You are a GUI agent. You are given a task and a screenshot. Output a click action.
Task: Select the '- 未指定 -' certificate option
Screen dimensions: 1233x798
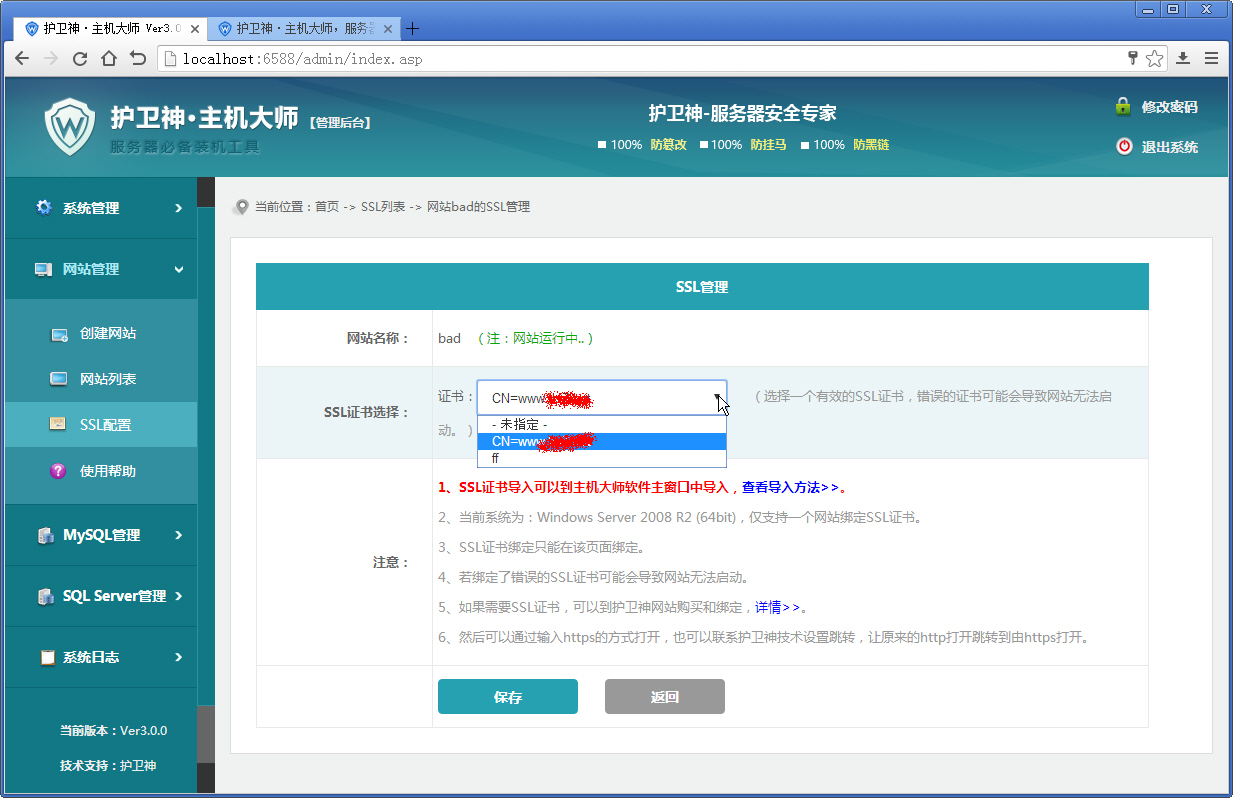602,424
